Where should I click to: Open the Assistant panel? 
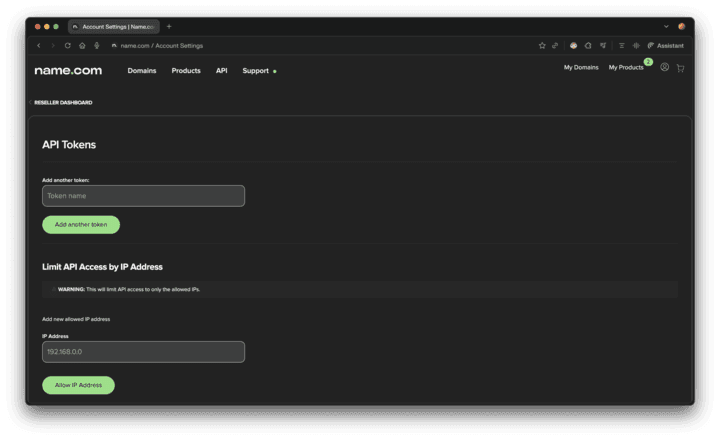665,45
